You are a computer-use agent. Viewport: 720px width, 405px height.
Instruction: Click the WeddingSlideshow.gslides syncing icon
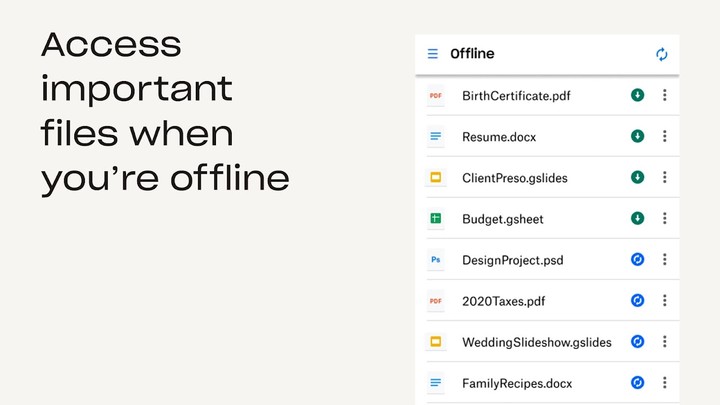click(637, 342)
